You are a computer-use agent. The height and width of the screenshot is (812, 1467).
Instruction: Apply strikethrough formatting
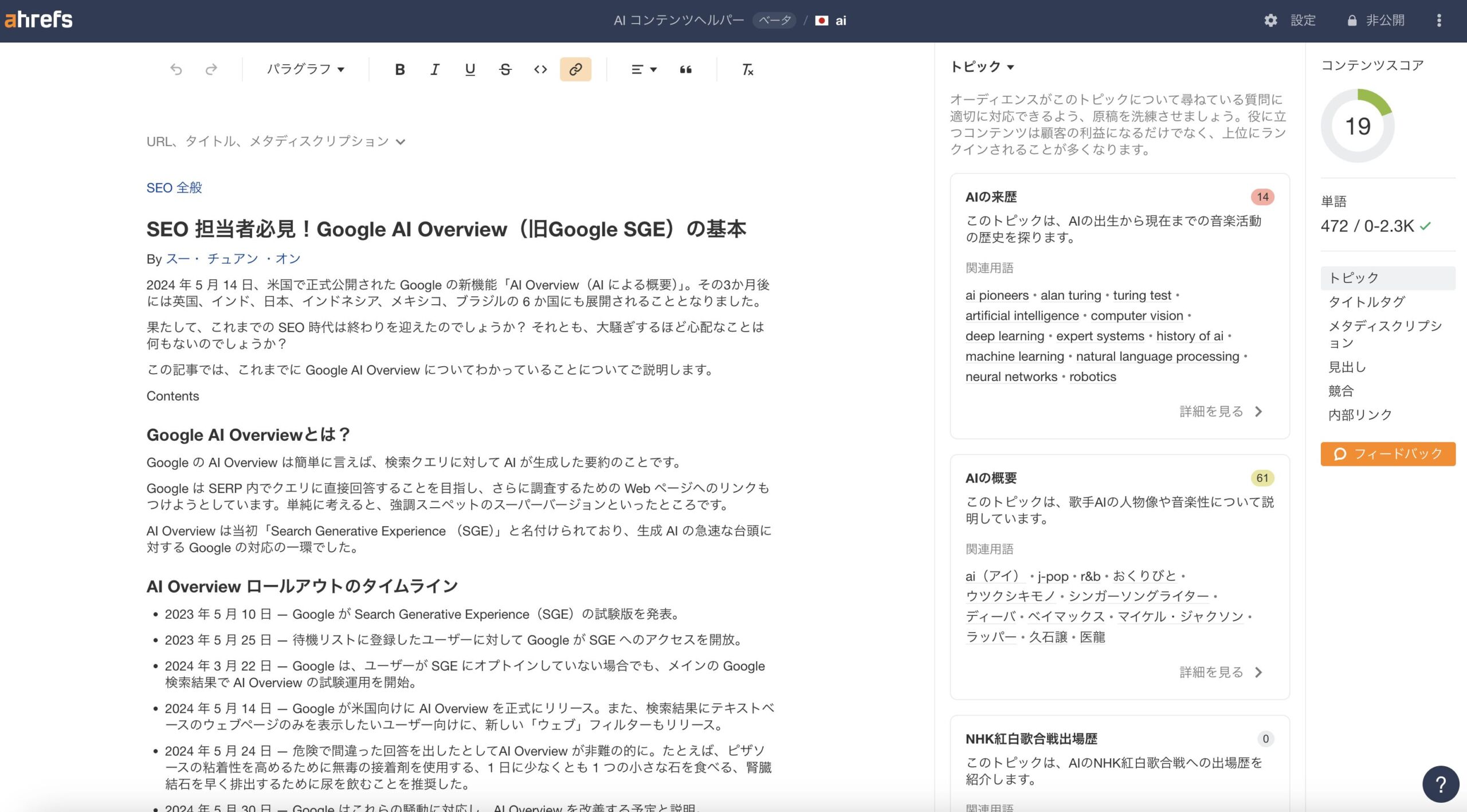[x=505, y=69]
